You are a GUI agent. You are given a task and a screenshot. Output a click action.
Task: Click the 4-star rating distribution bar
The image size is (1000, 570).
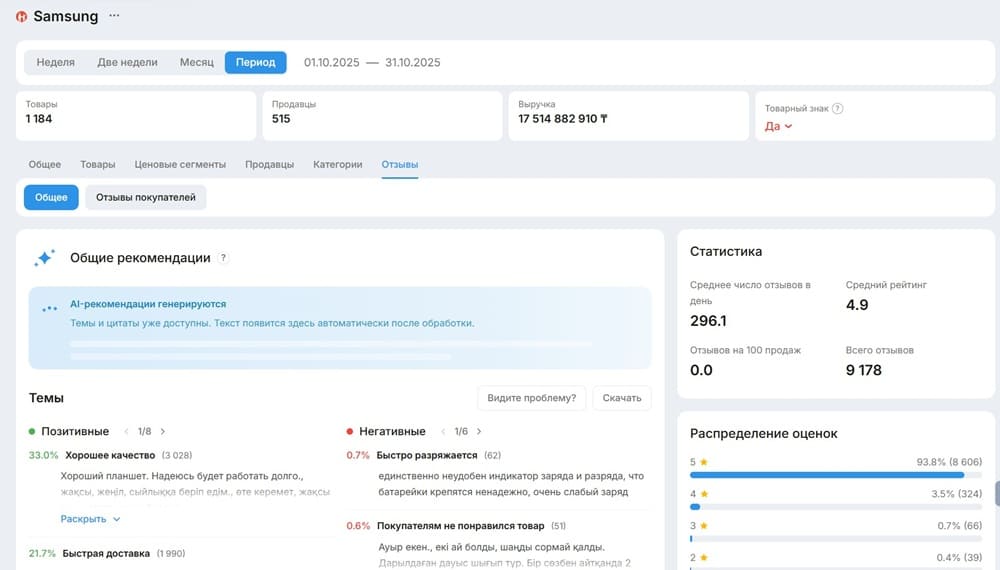tap(835, 507)
